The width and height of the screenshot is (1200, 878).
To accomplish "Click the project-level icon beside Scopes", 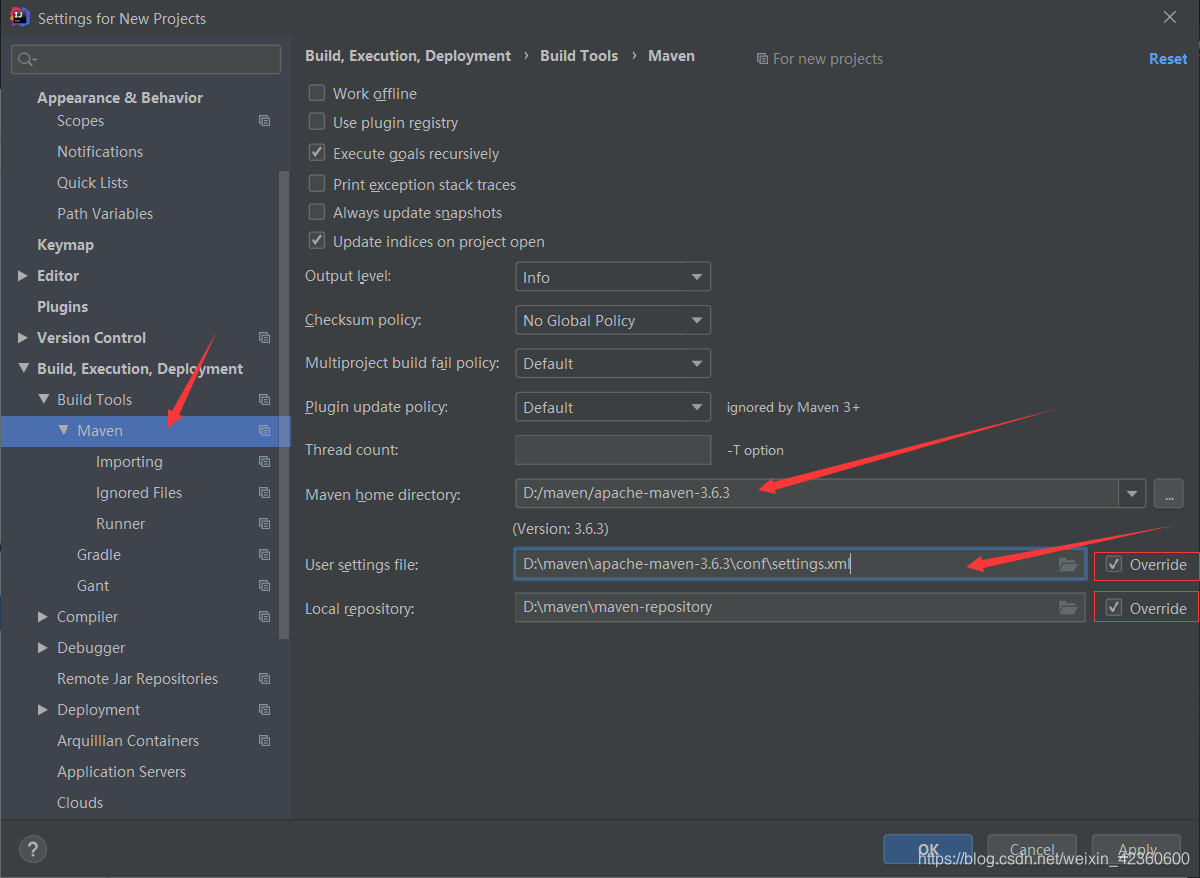I will [x=264, y=121].
